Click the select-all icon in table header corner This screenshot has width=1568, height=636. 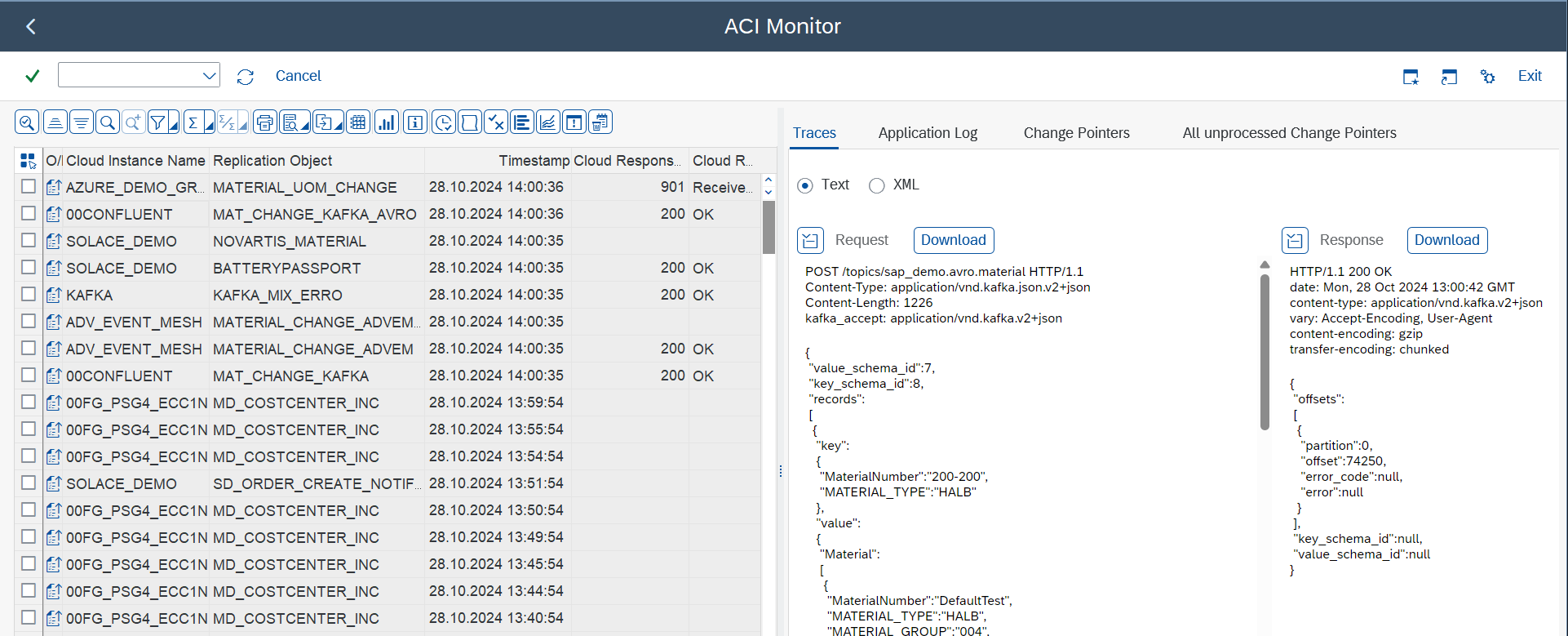[x=29, y=161]
